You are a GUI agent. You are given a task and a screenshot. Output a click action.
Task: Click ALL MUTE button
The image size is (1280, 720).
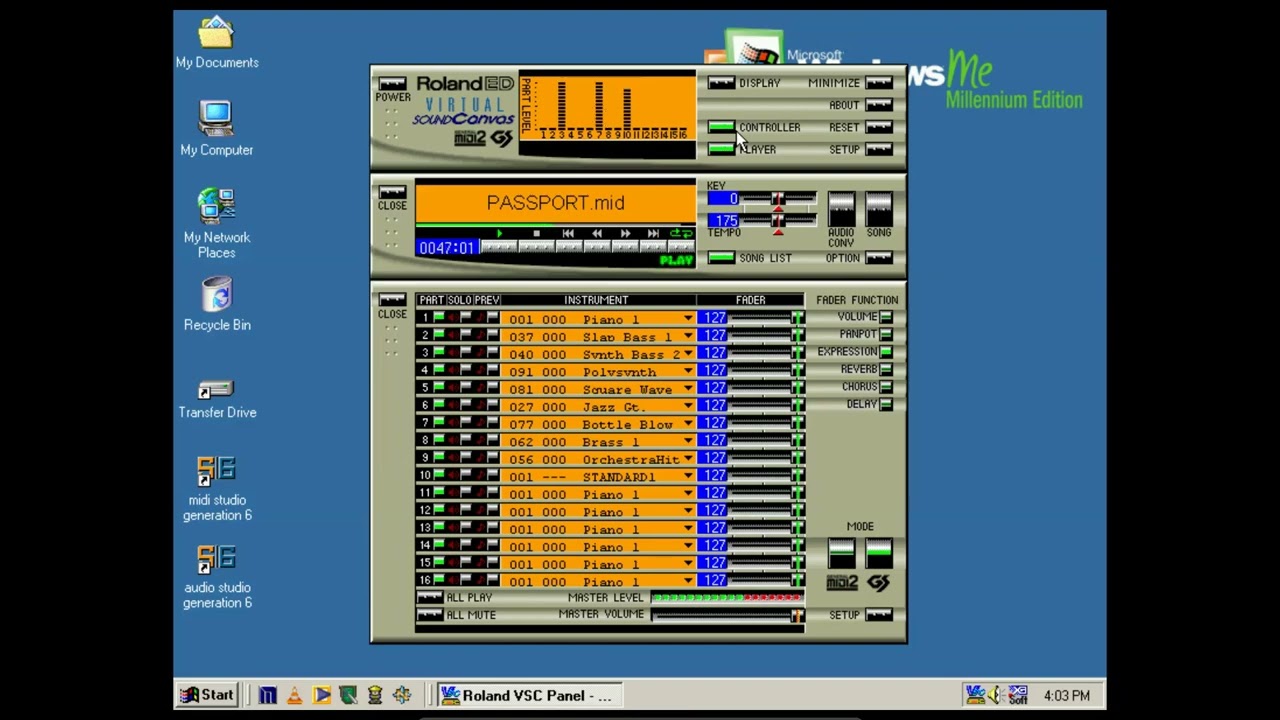[x=430, y=614]
